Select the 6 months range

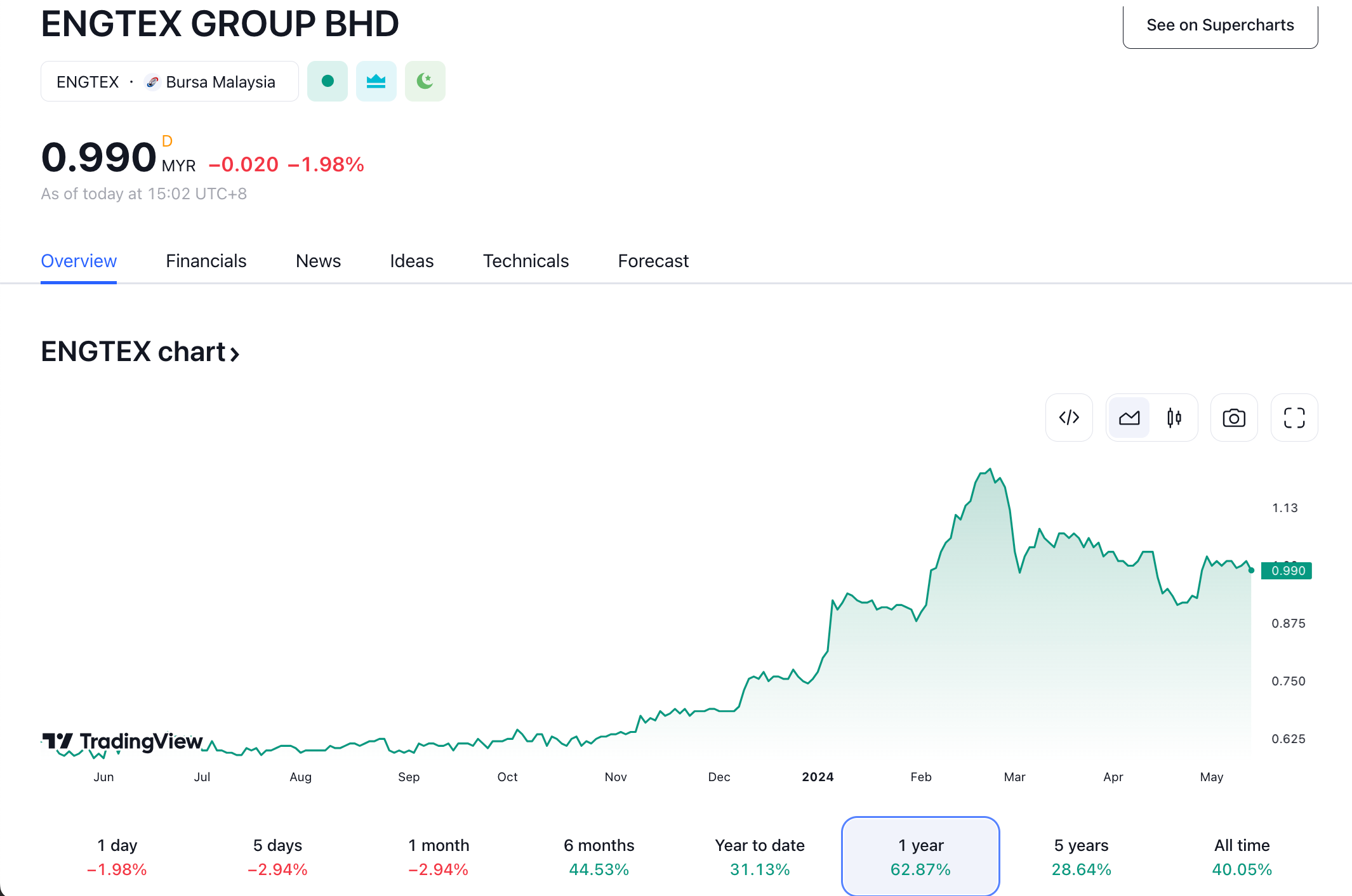[599, 856]
